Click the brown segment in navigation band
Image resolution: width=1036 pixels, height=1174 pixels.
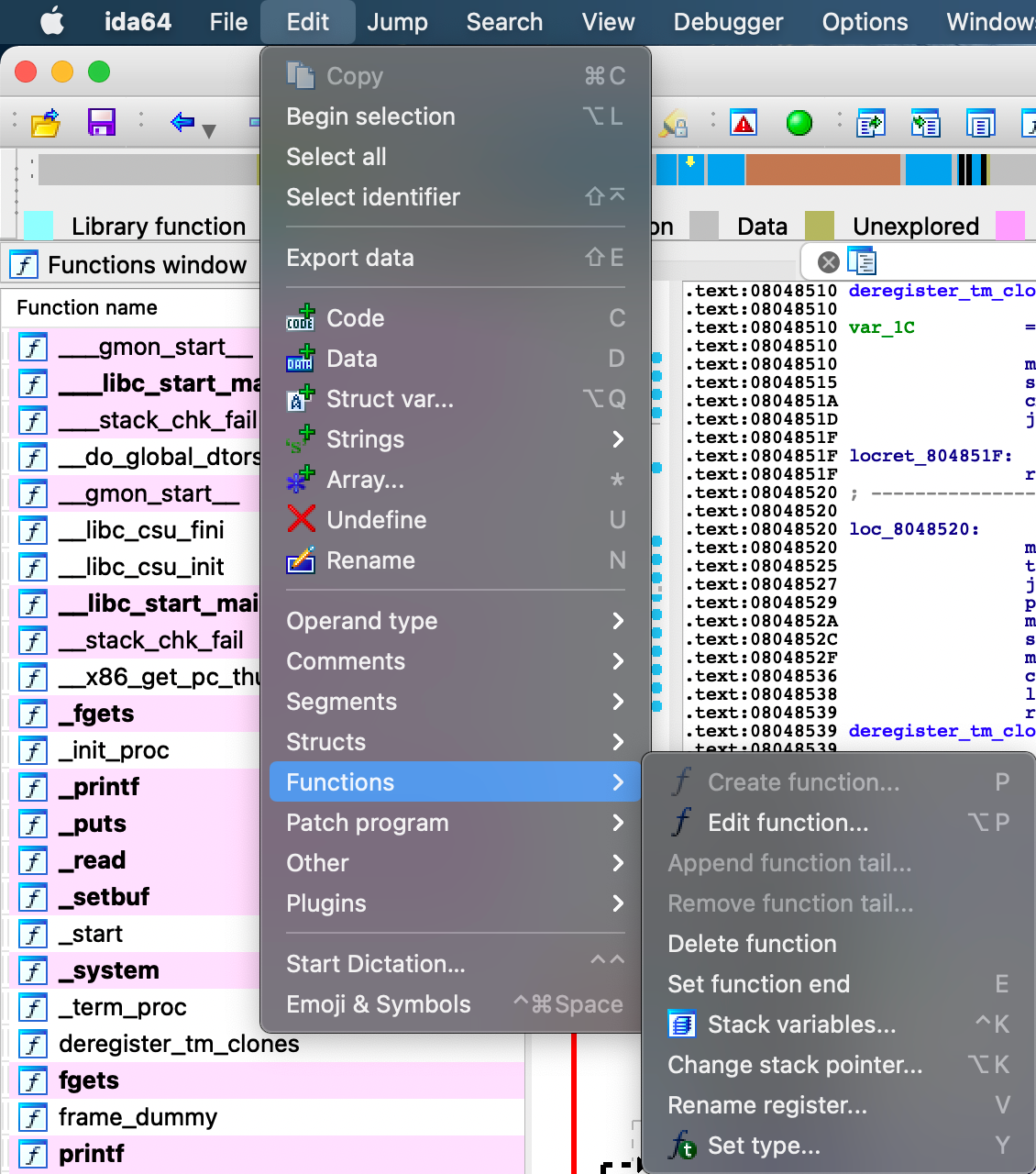(x=823, y=170)
